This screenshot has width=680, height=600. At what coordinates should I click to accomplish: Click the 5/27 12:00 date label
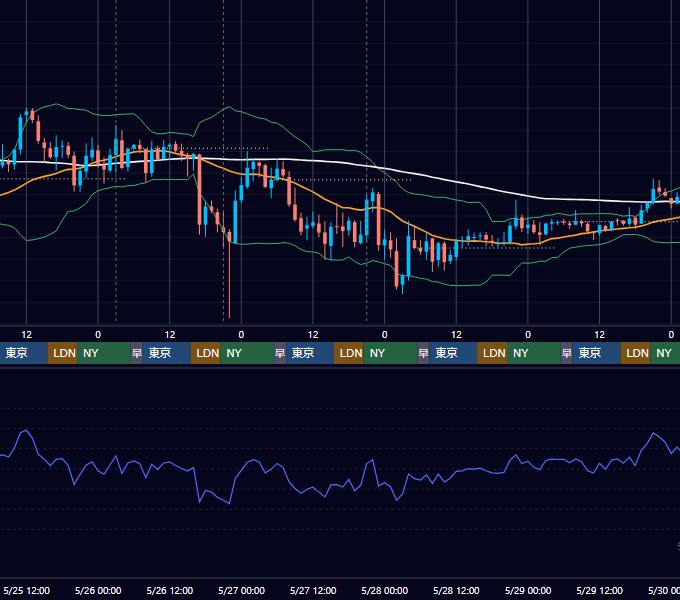(313, 590)
